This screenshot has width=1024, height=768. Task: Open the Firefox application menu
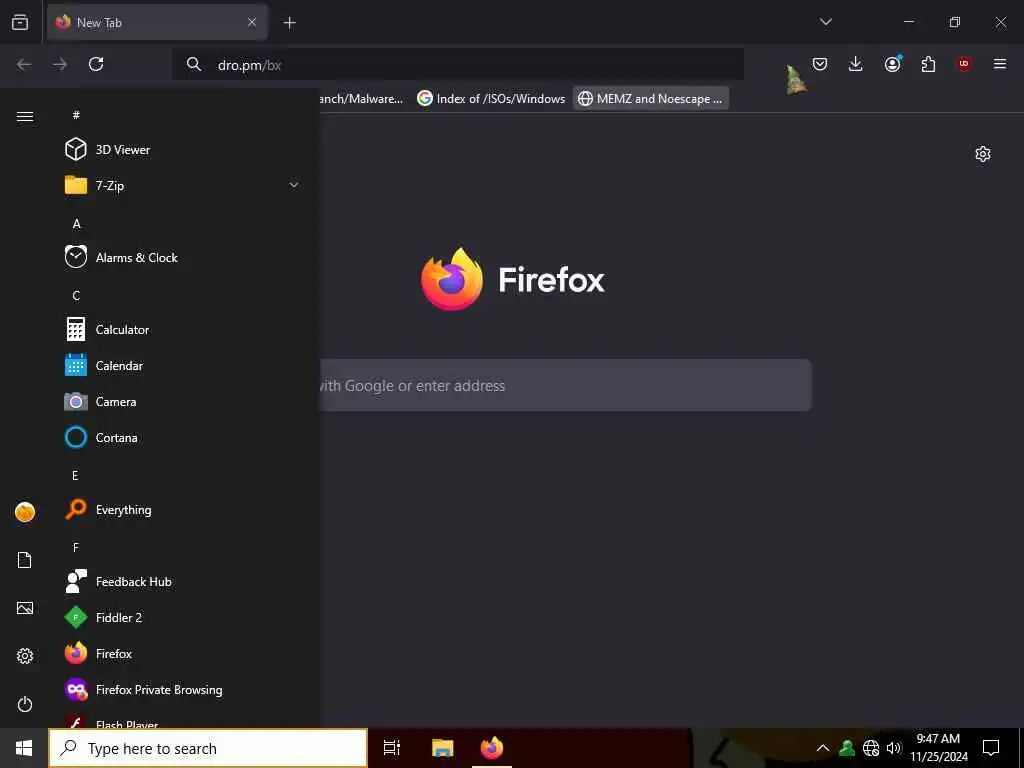(1000, 64)
